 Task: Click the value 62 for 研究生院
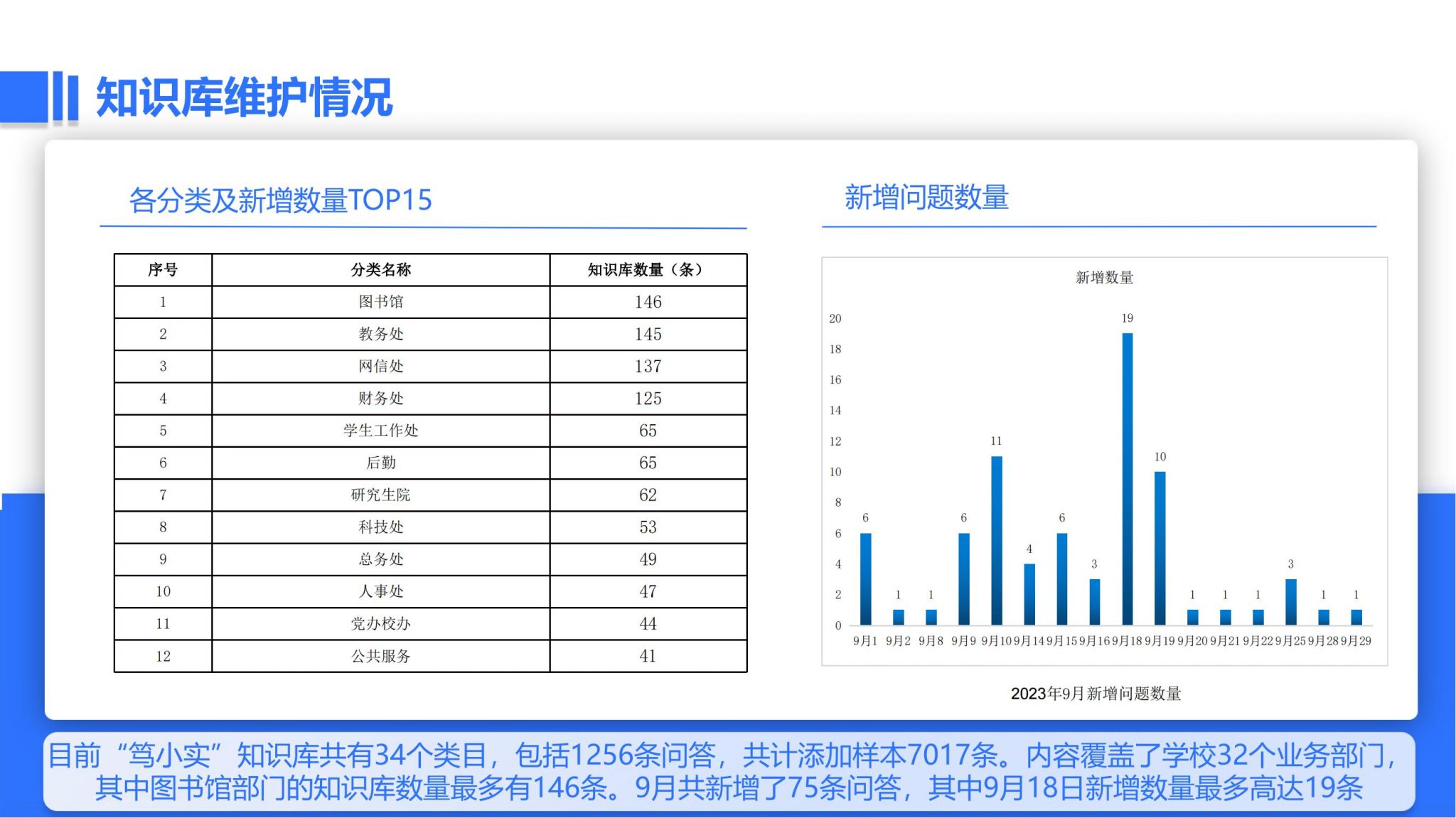pos(648,495)
